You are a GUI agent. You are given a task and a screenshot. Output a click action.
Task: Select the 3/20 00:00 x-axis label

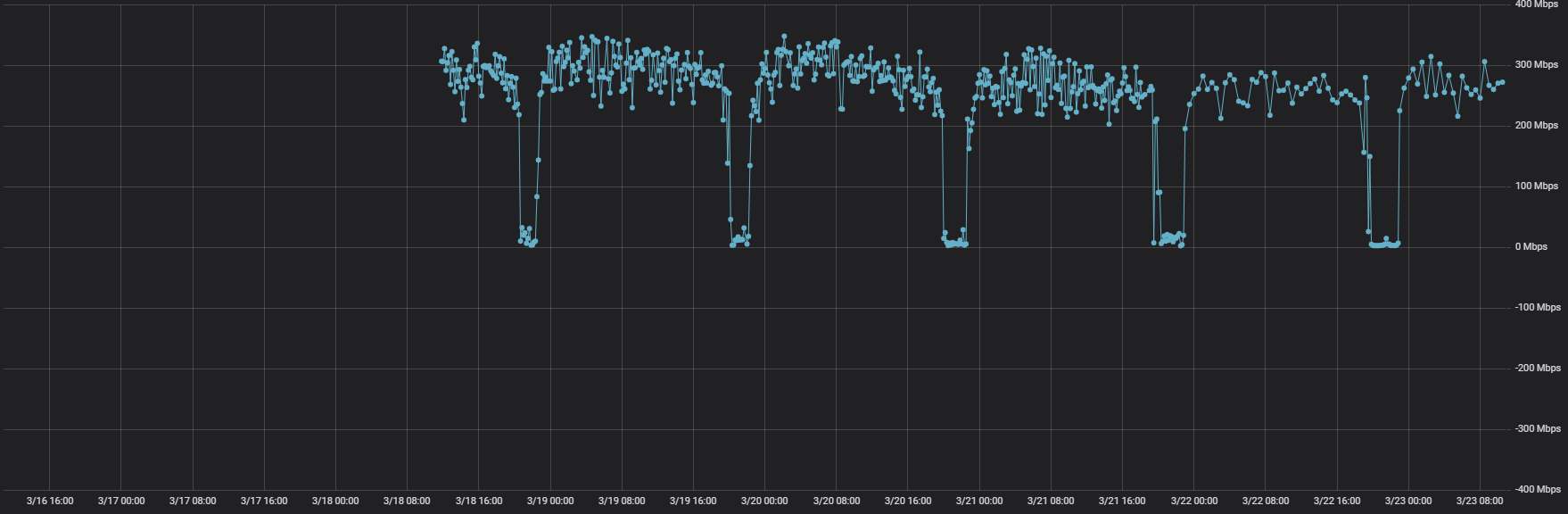point(764,501)
